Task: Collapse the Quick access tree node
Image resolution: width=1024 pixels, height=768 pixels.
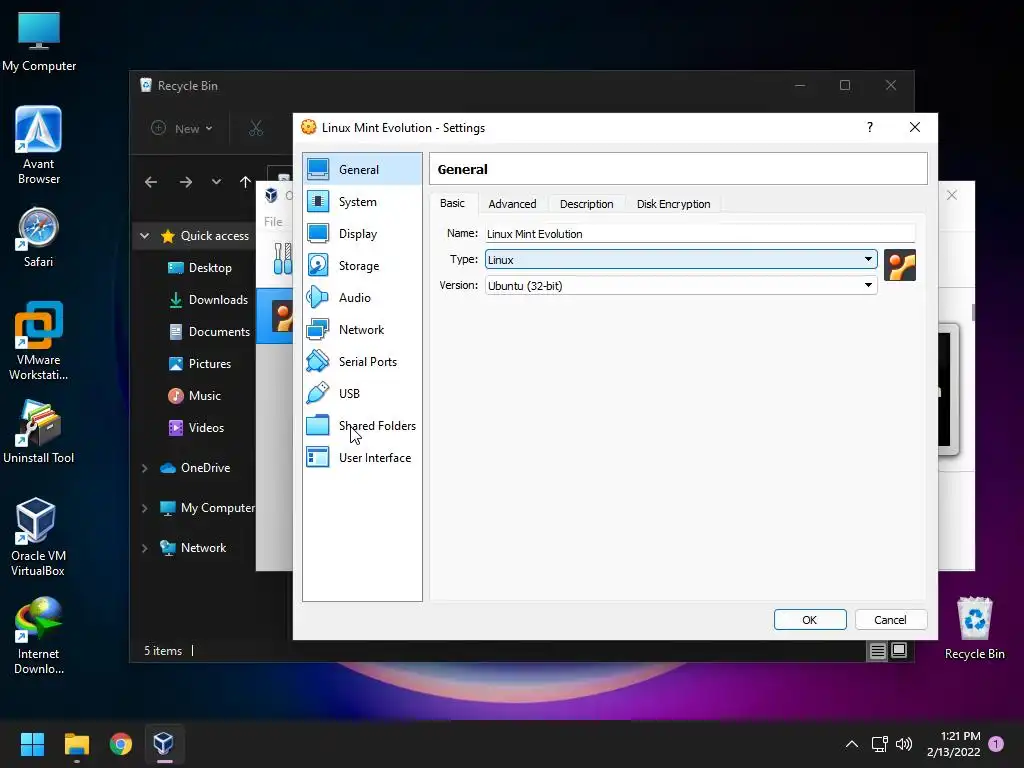Action: pos(144,236)
